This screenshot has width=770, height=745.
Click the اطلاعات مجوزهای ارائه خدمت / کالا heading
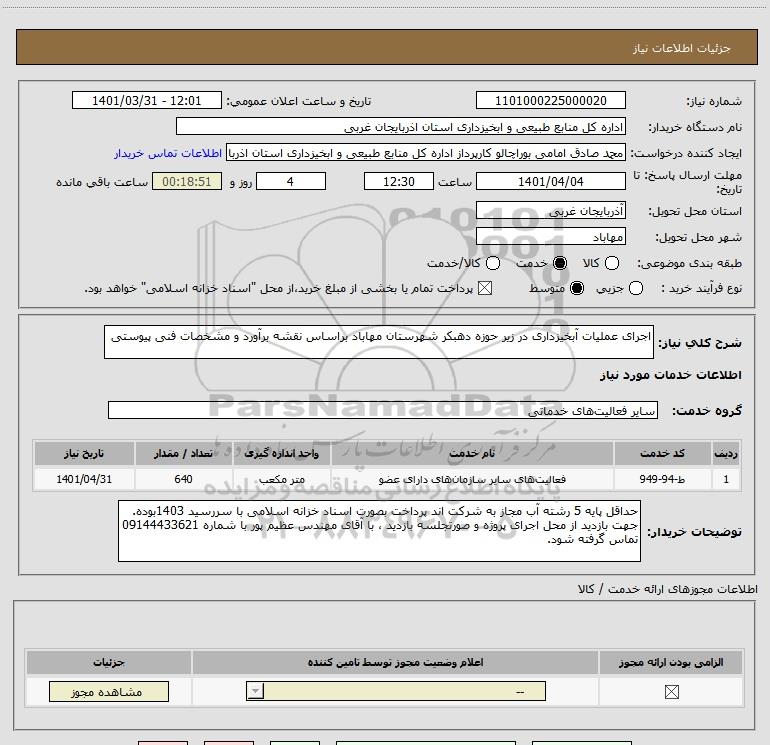(667, 589)
